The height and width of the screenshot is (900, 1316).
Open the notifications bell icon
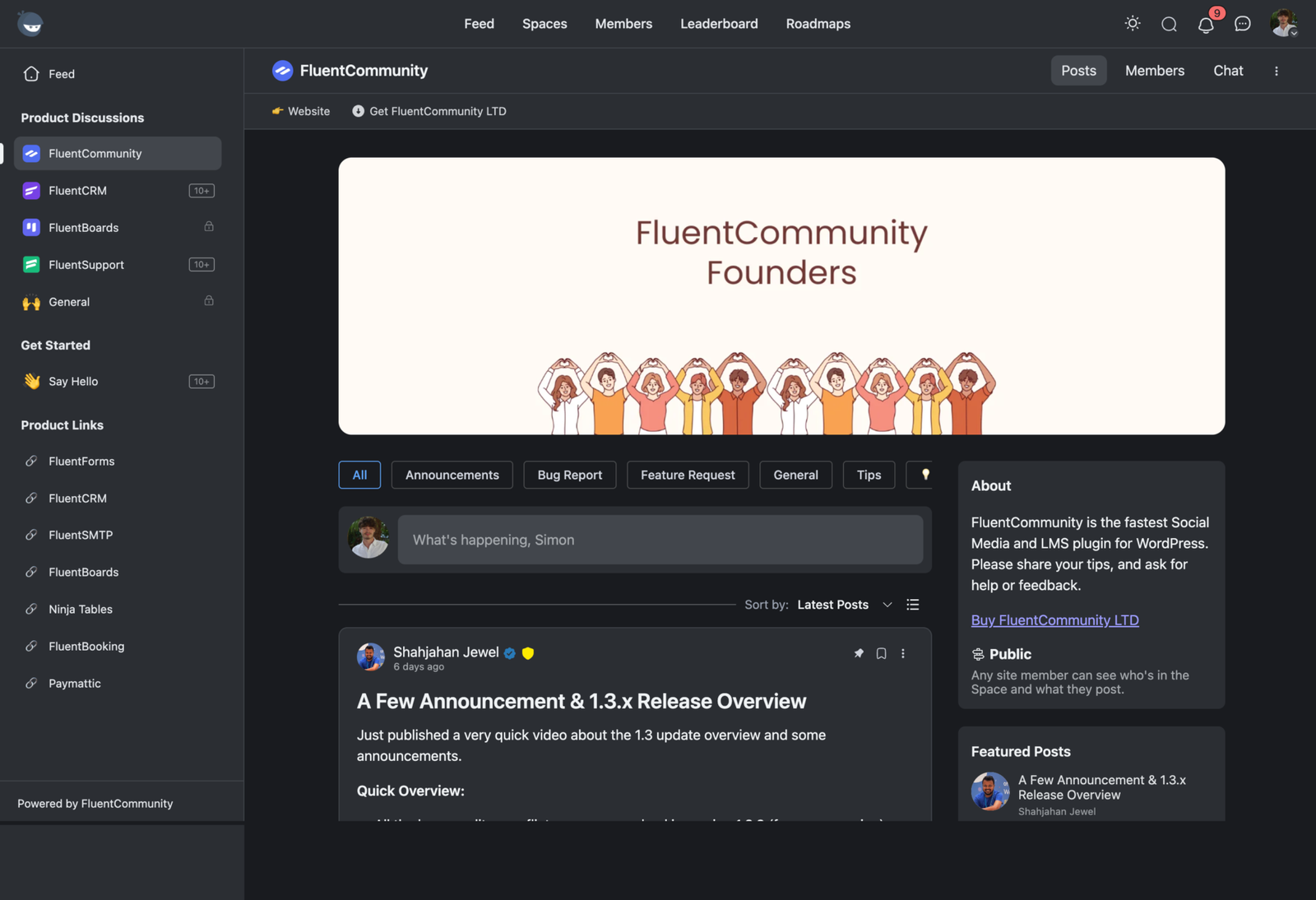(1206, 25)
